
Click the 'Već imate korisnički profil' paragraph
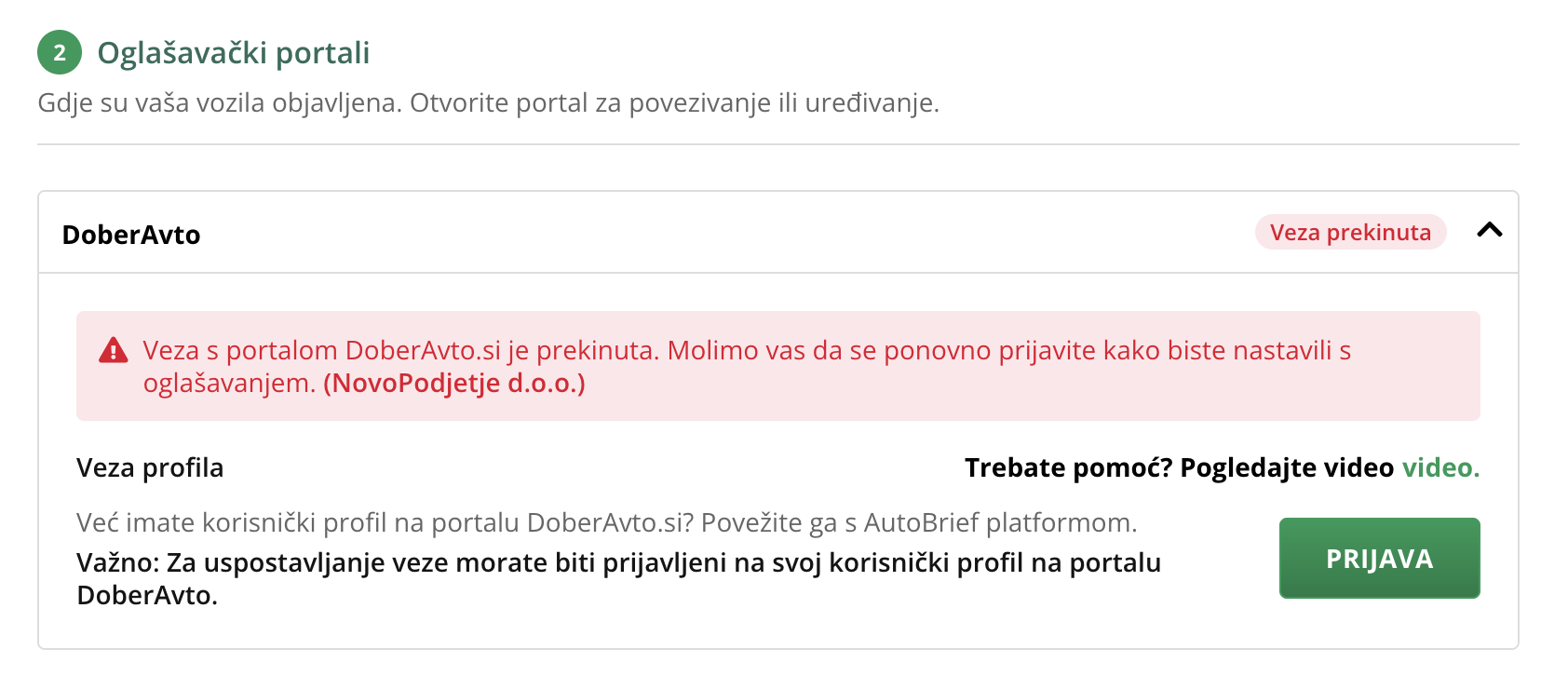click(607, 522)
